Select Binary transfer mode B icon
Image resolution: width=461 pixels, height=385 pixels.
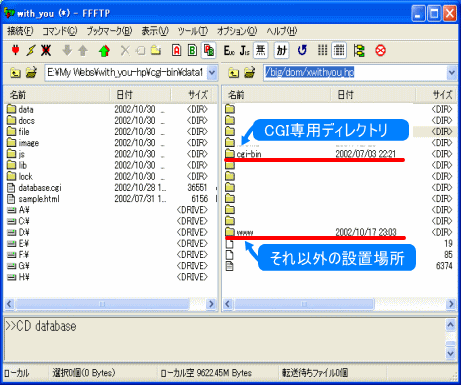[x=192, y=51]
